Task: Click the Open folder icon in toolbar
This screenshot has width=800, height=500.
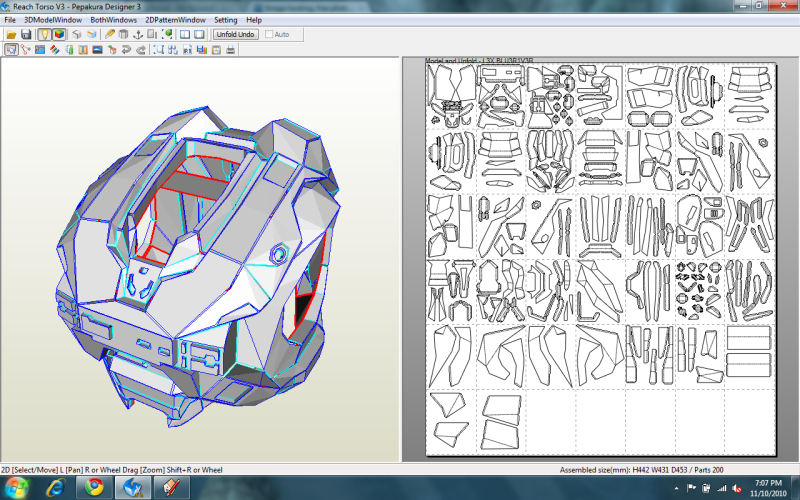Action: tap(11, 35)
